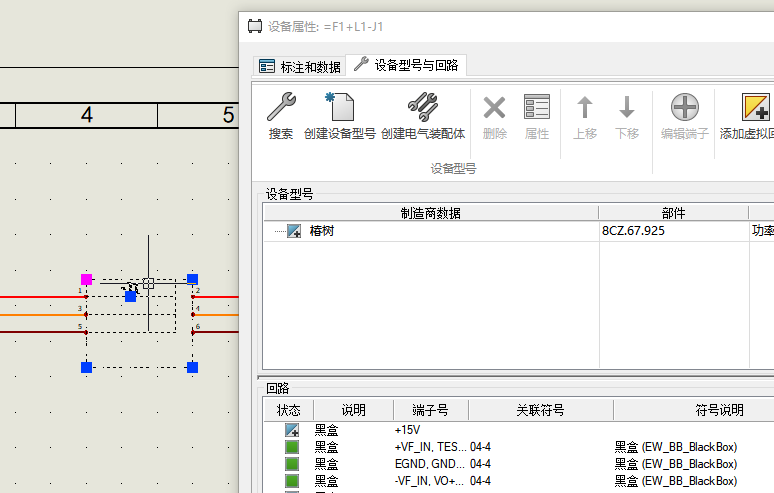The height and width of the screenshot is (493, 774).
Task: Click 创建设备型号 new document icon
Action: coord(340,107)
